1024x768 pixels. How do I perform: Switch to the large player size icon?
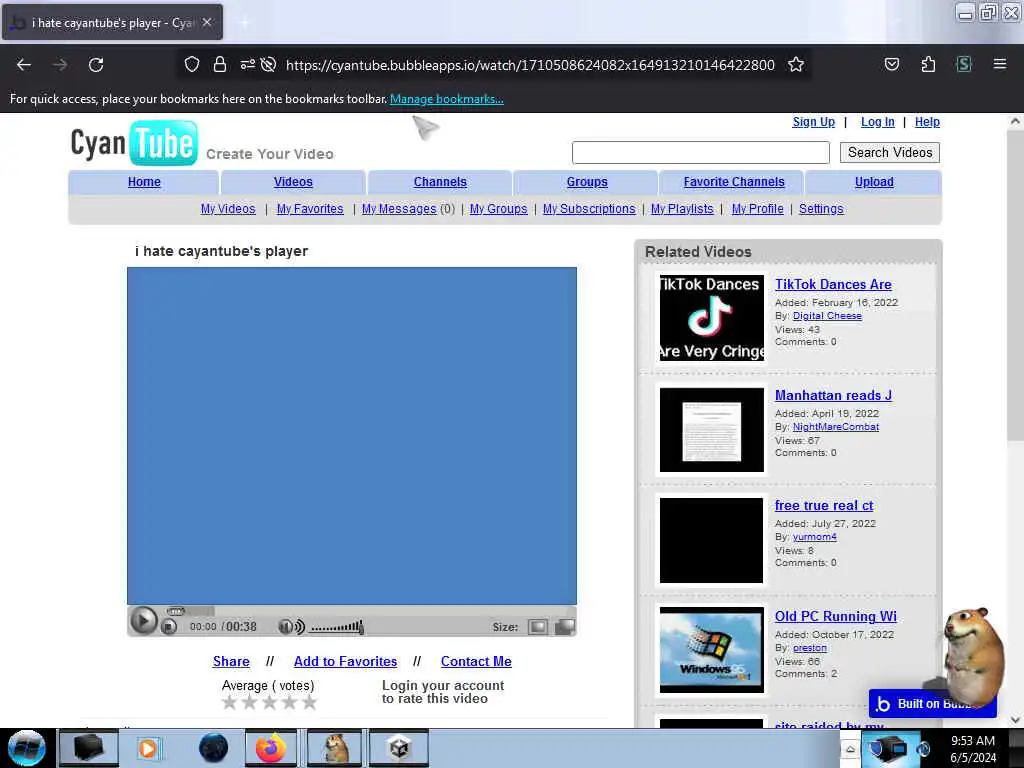565,627
